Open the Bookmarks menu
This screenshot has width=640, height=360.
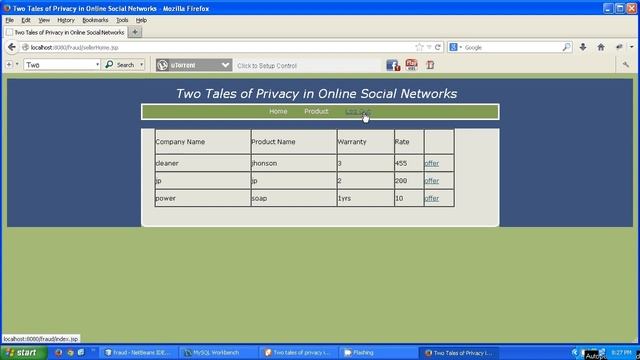[95, 20]
